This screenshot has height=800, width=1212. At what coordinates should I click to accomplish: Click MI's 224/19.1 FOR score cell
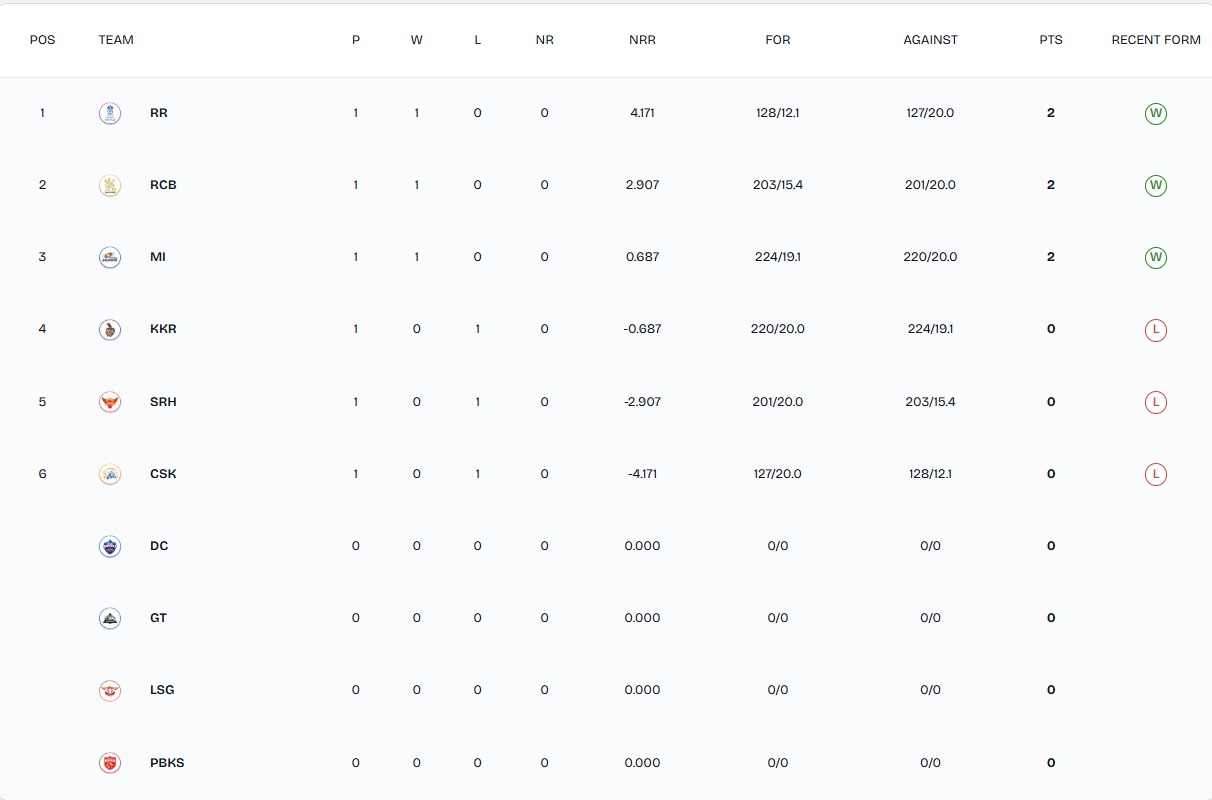[777, 257]
